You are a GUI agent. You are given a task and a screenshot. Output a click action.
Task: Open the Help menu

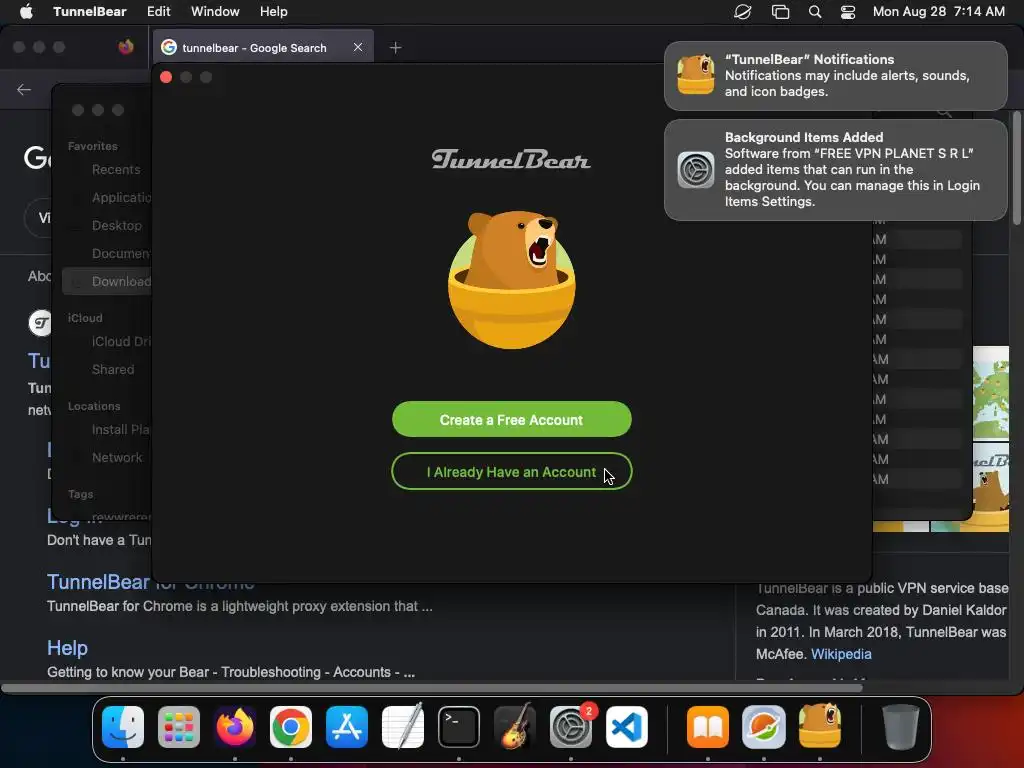[273, 11]
